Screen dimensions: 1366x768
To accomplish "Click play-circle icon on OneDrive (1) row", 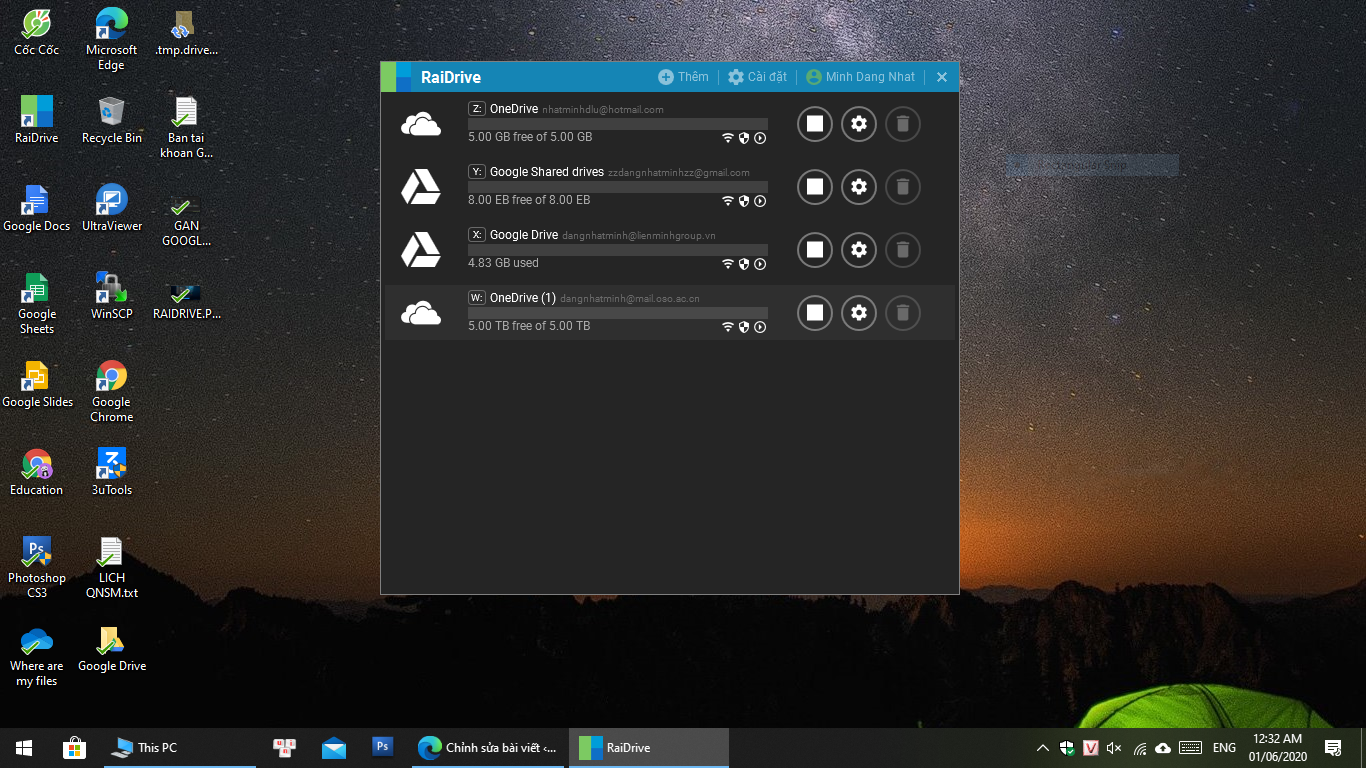I will tap(760, 327).
